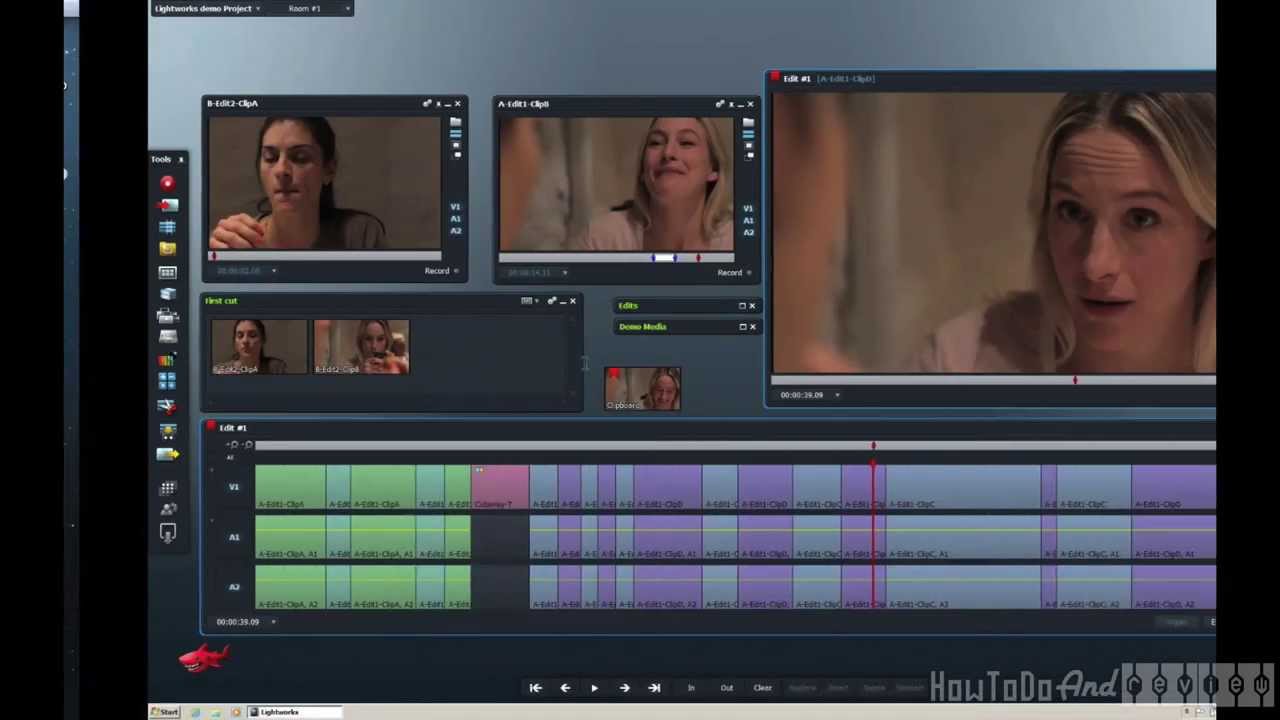Open the export tool with yellow arrow
The image size is (1280, 720).
167,454
